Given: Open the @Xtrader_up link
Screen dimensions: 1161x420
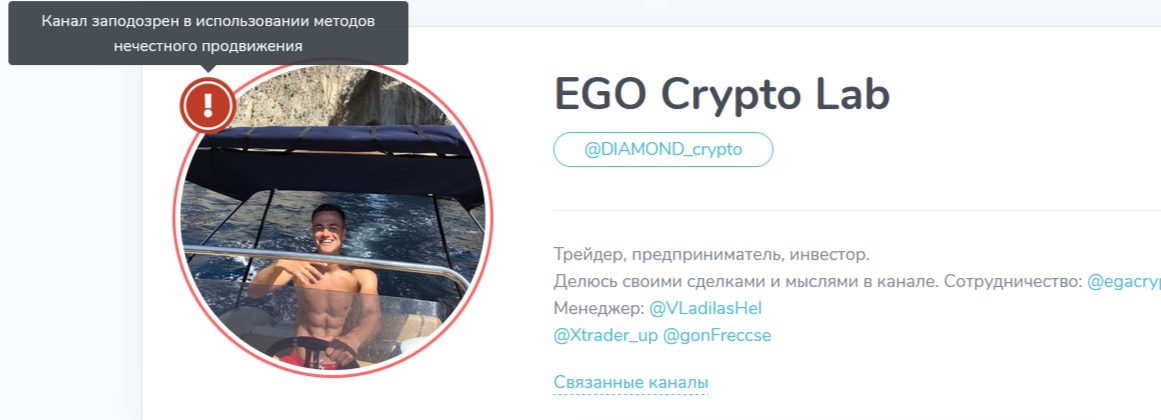Looking at the screenshot, I should (x=606, y=336).
